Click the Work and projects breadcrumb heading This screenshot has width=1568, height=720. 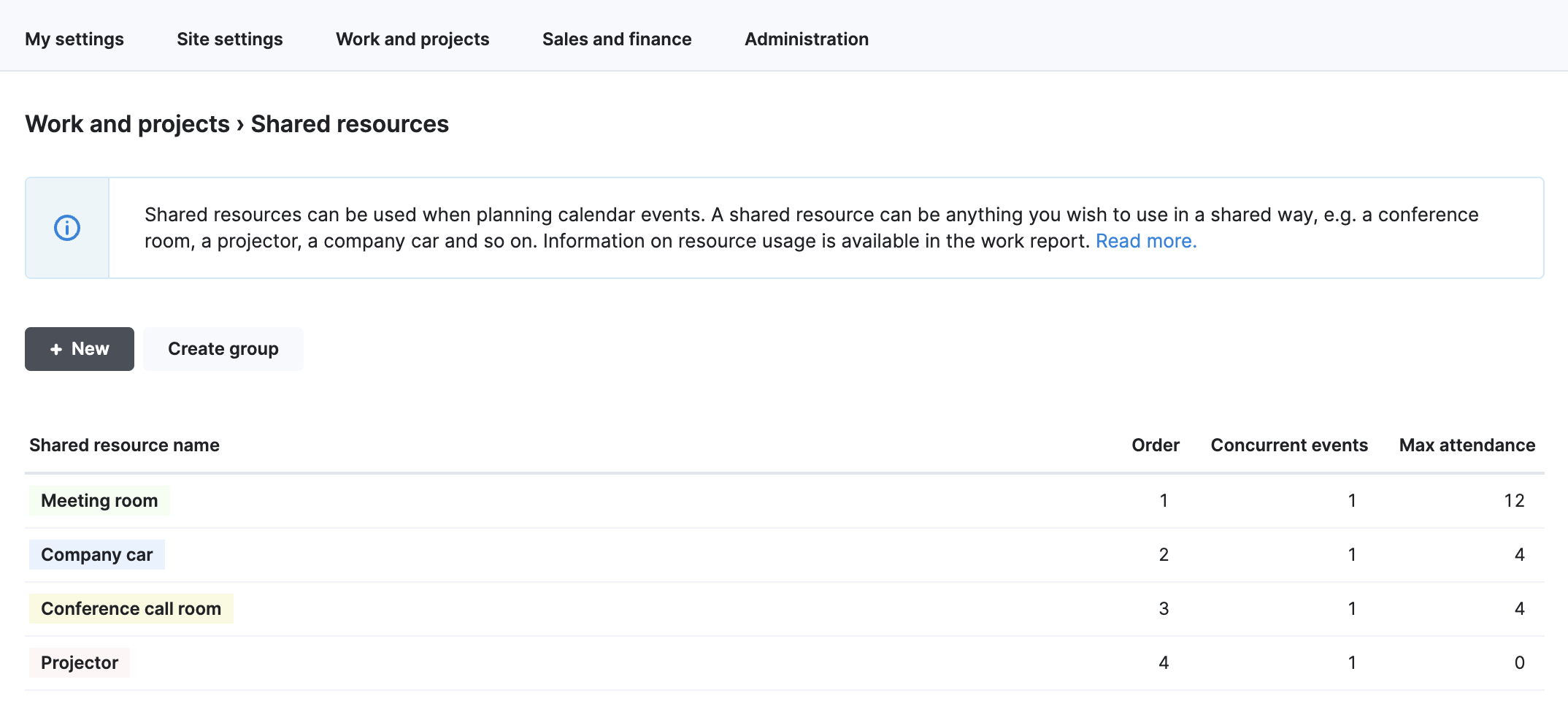128,124
